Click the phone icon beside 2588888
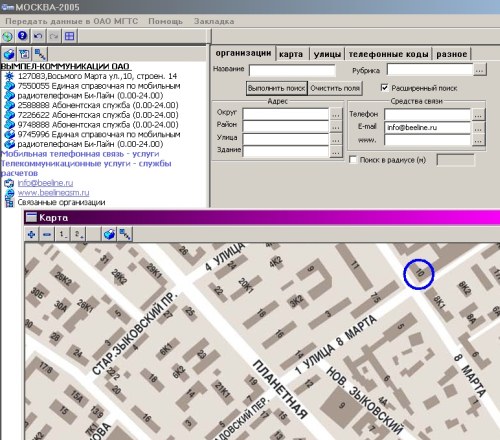The width and height of the screenshot is (500, 440). point(9,105)
